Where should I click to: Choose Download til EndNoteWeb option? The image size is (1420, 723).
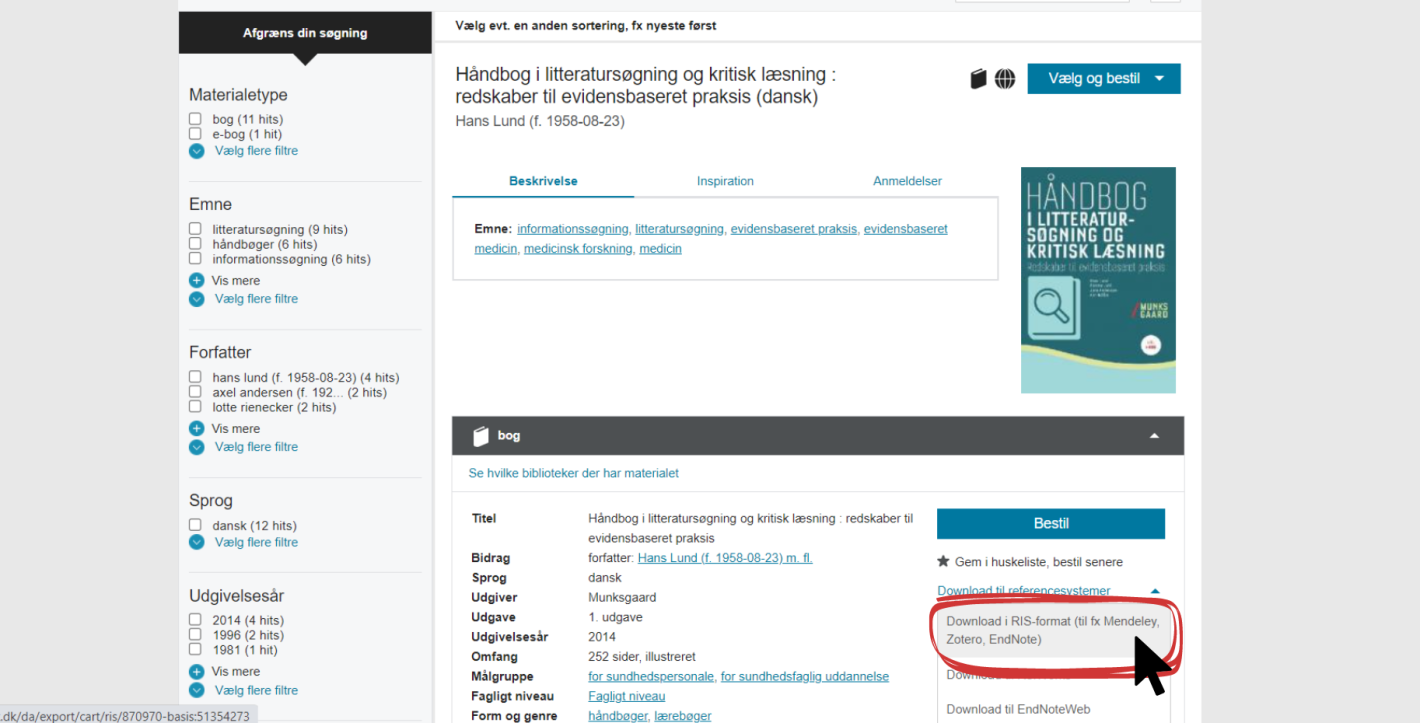(x=1018, y=710)
